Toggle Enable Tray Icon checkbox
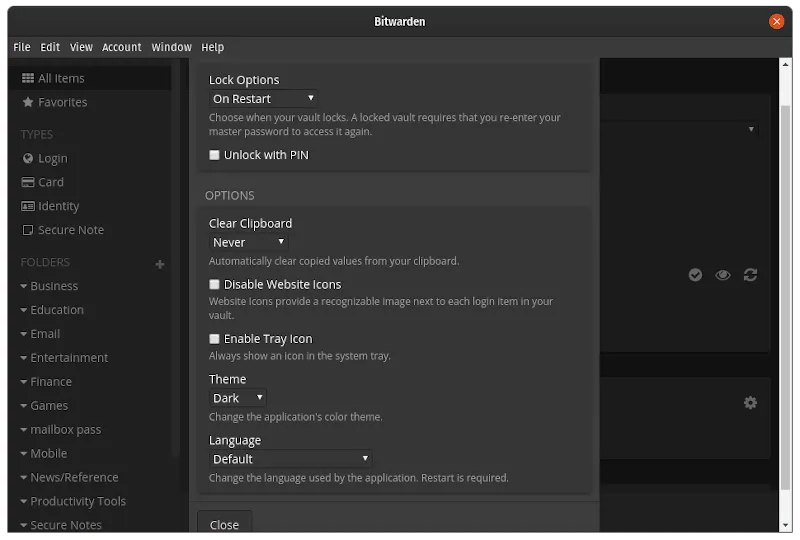The height and width of the screenshot is (540, 800). point(214,339)
